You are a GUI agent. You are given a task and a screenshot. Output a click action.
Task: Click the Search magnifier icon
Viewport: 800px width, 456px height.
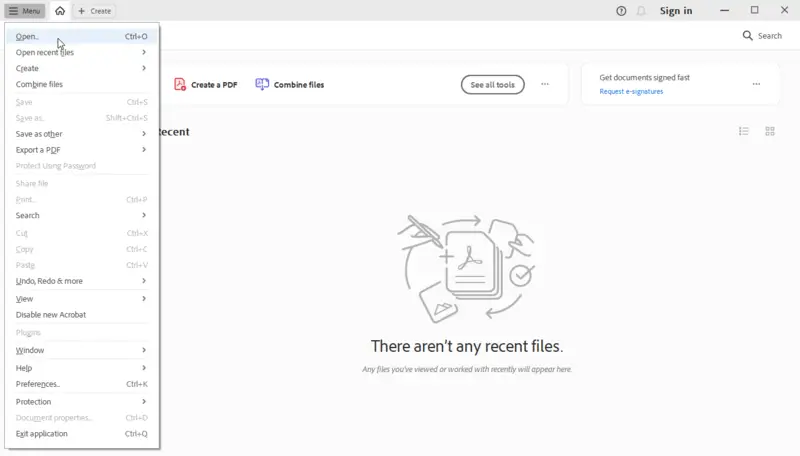coord(747,36)
